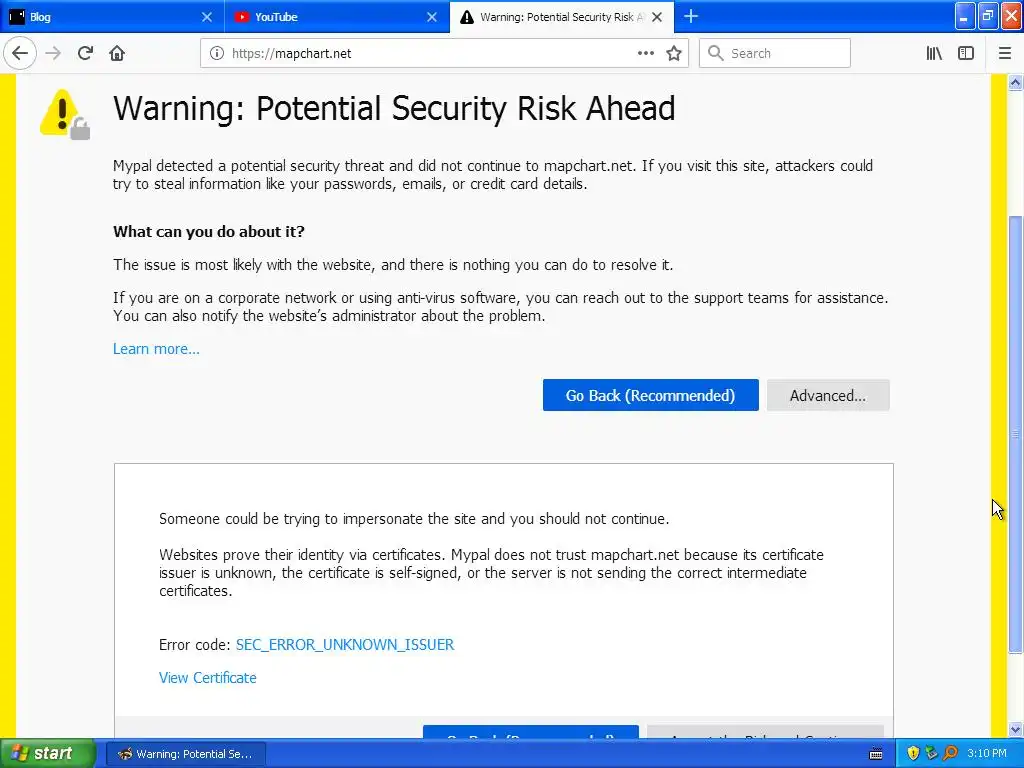Bookmark this page with the star icon
Screen dimensions: 1024x768
point(674,54)
